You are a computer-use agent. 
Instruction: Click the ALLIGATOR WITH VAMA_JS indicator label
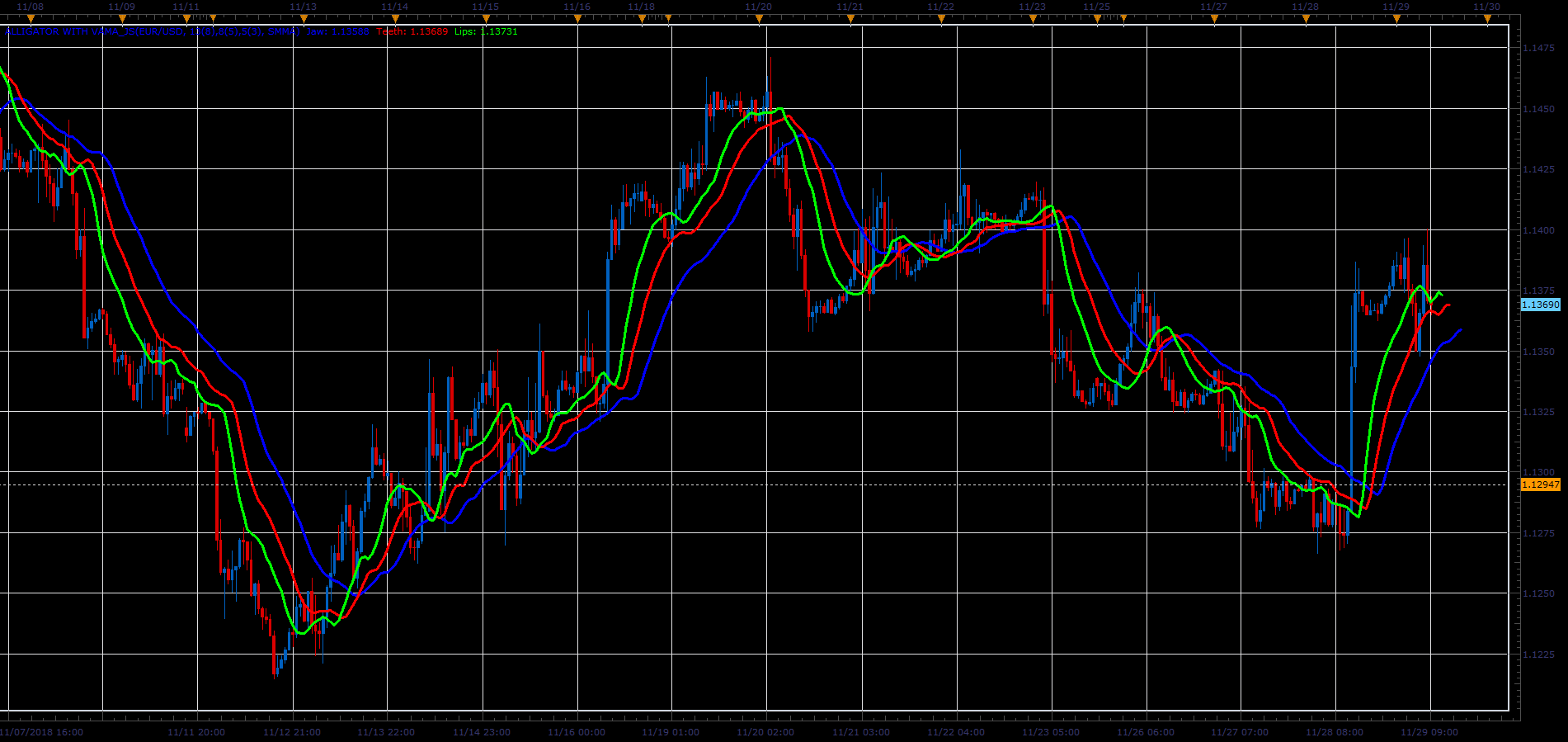click(x=153, y=31)
